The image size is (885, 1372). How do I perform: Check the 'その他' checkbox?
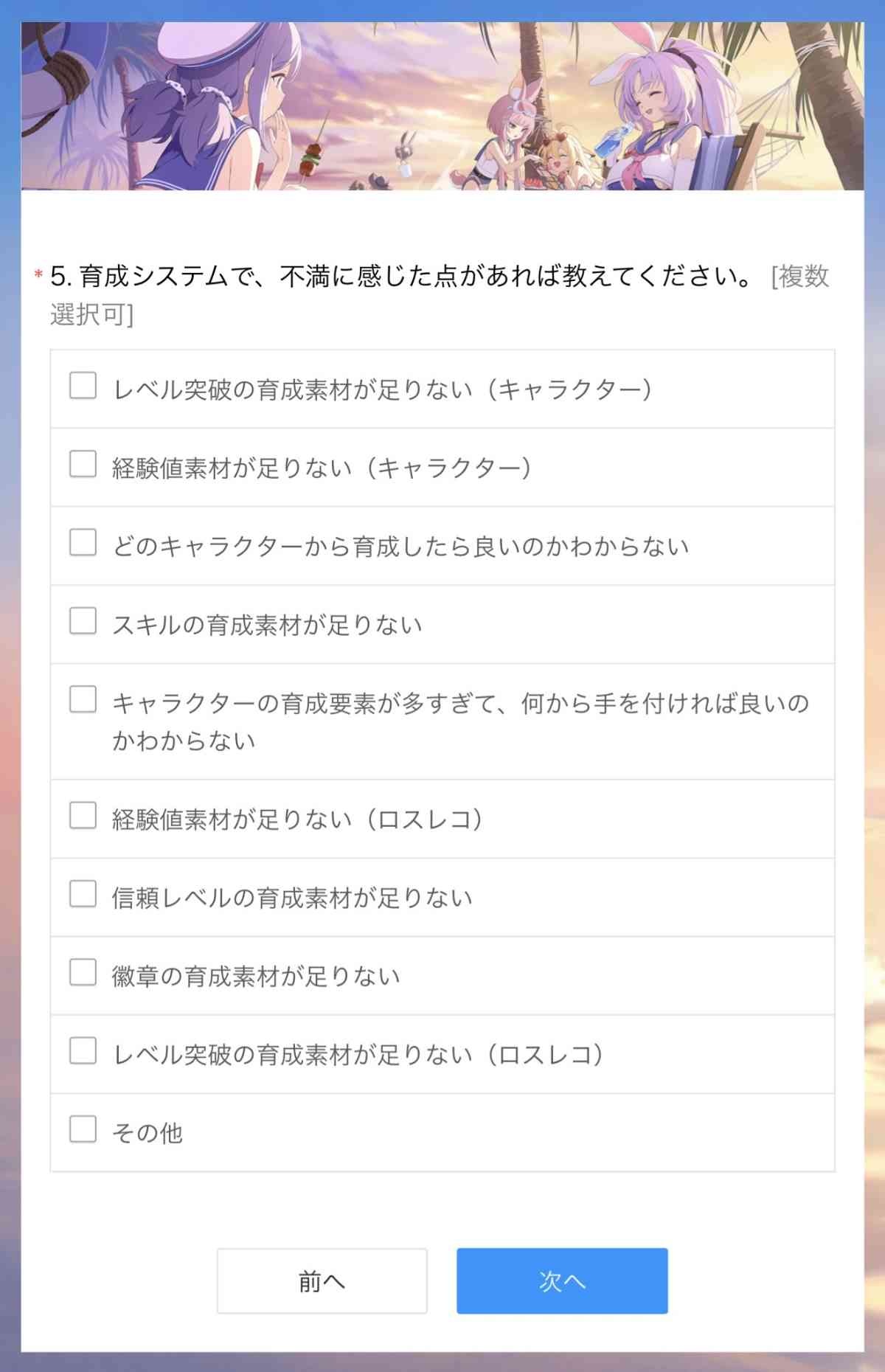pos(83,1129)
